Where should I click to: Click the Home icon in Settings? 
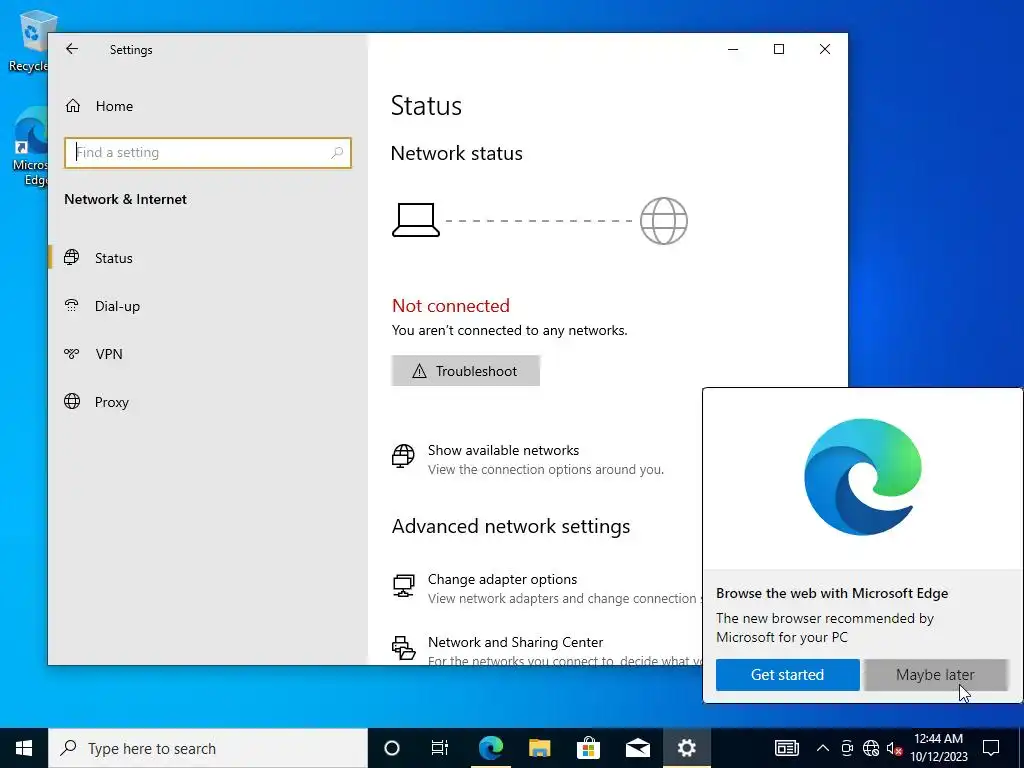coord(72,105)
